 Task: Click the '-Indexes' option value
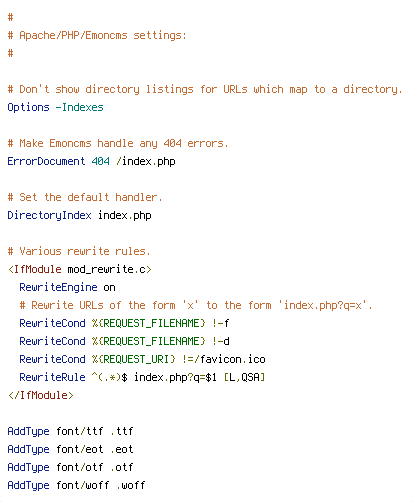pyautogui.click(x=79, y=107)
